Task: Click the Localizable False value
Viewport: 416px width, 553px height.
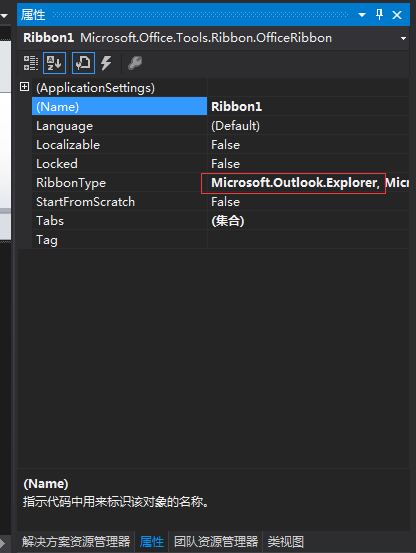Action: [308, 145]
